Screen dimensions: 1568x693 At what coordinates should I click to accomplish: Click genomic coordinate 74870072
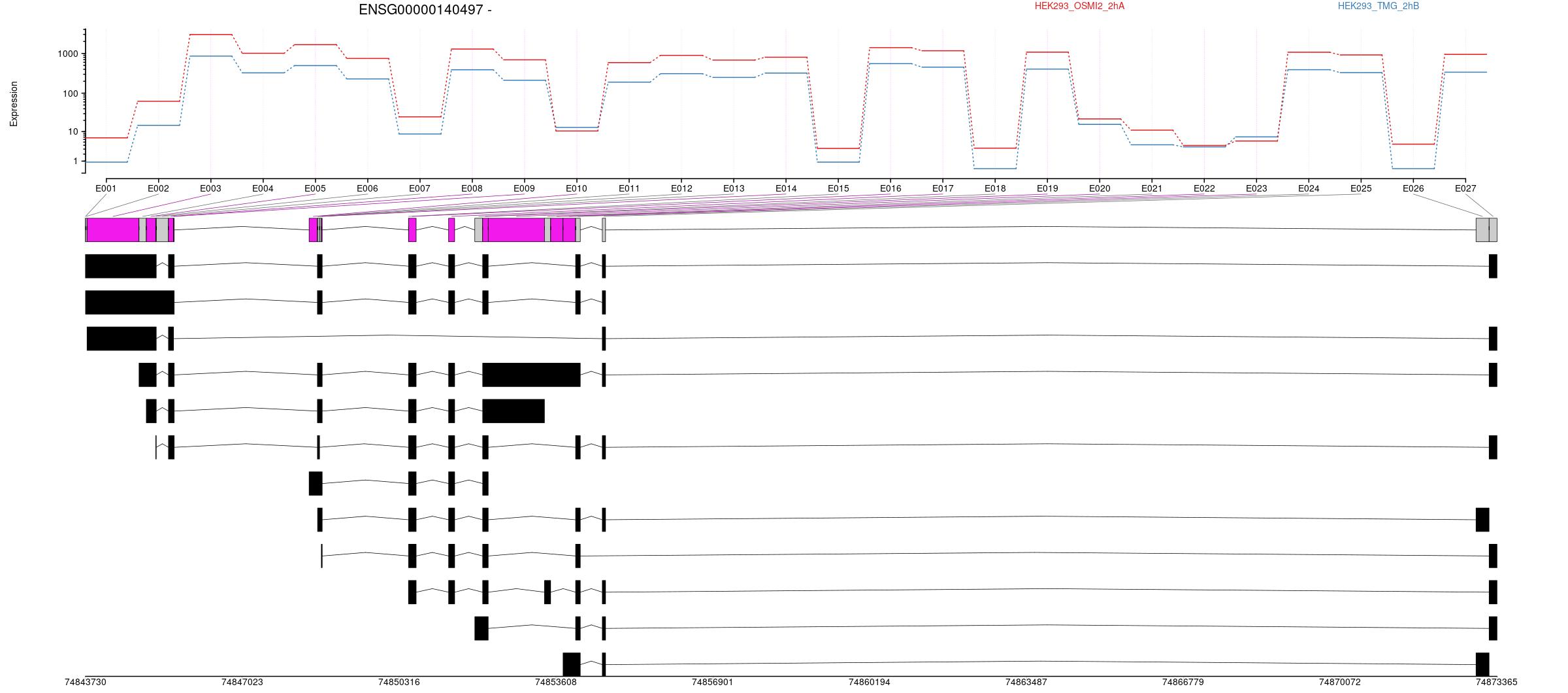click(x=1339, y=682)
